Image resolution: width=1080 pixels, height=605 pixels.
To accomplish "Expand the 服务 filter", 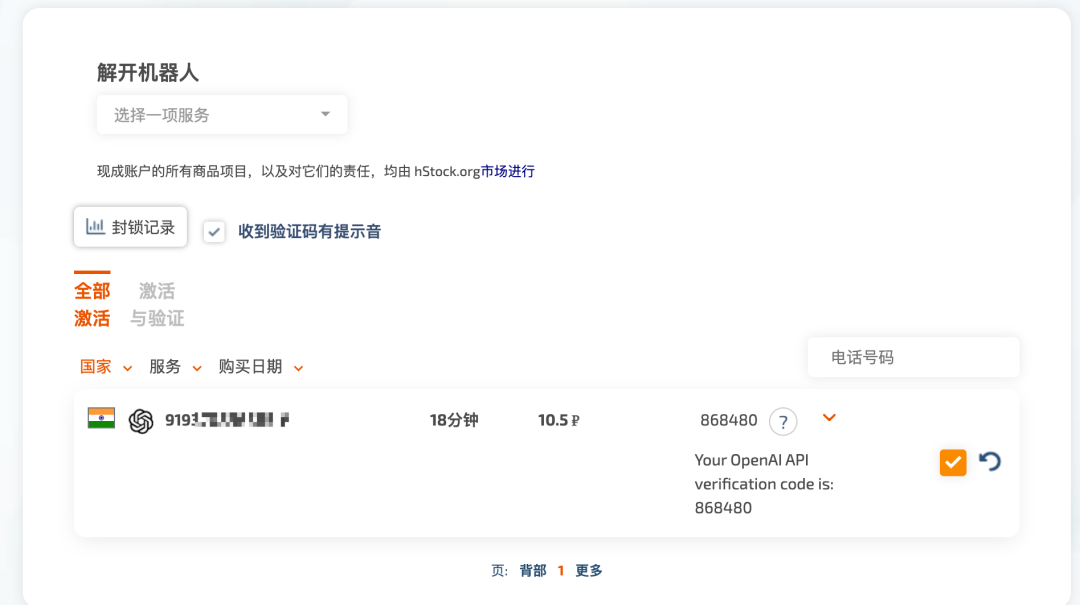I will point(175,367).
